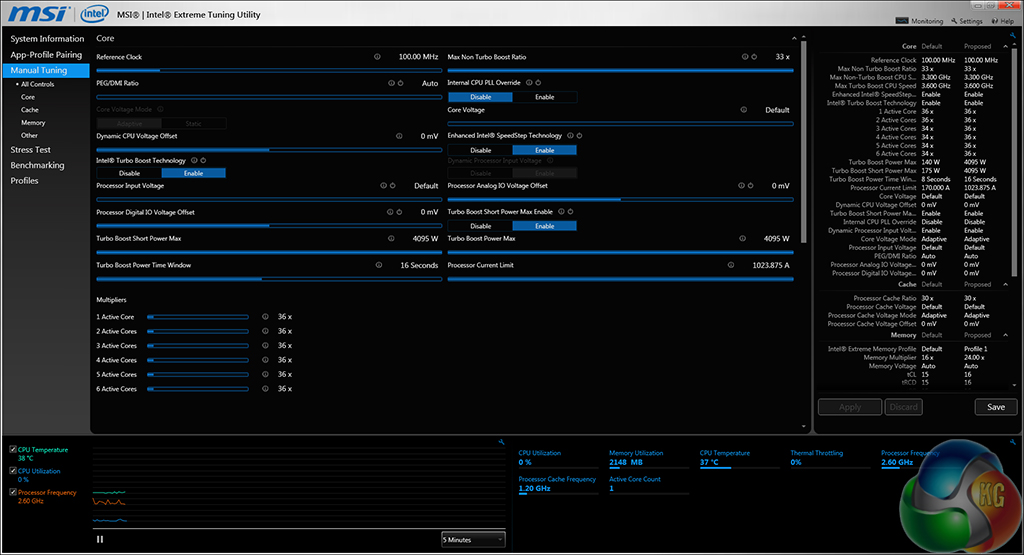Set Intel Turbo Boost Technology to Disable
Screen dimensions: 1024x555
pyautogui.click(x=129, y=173)
